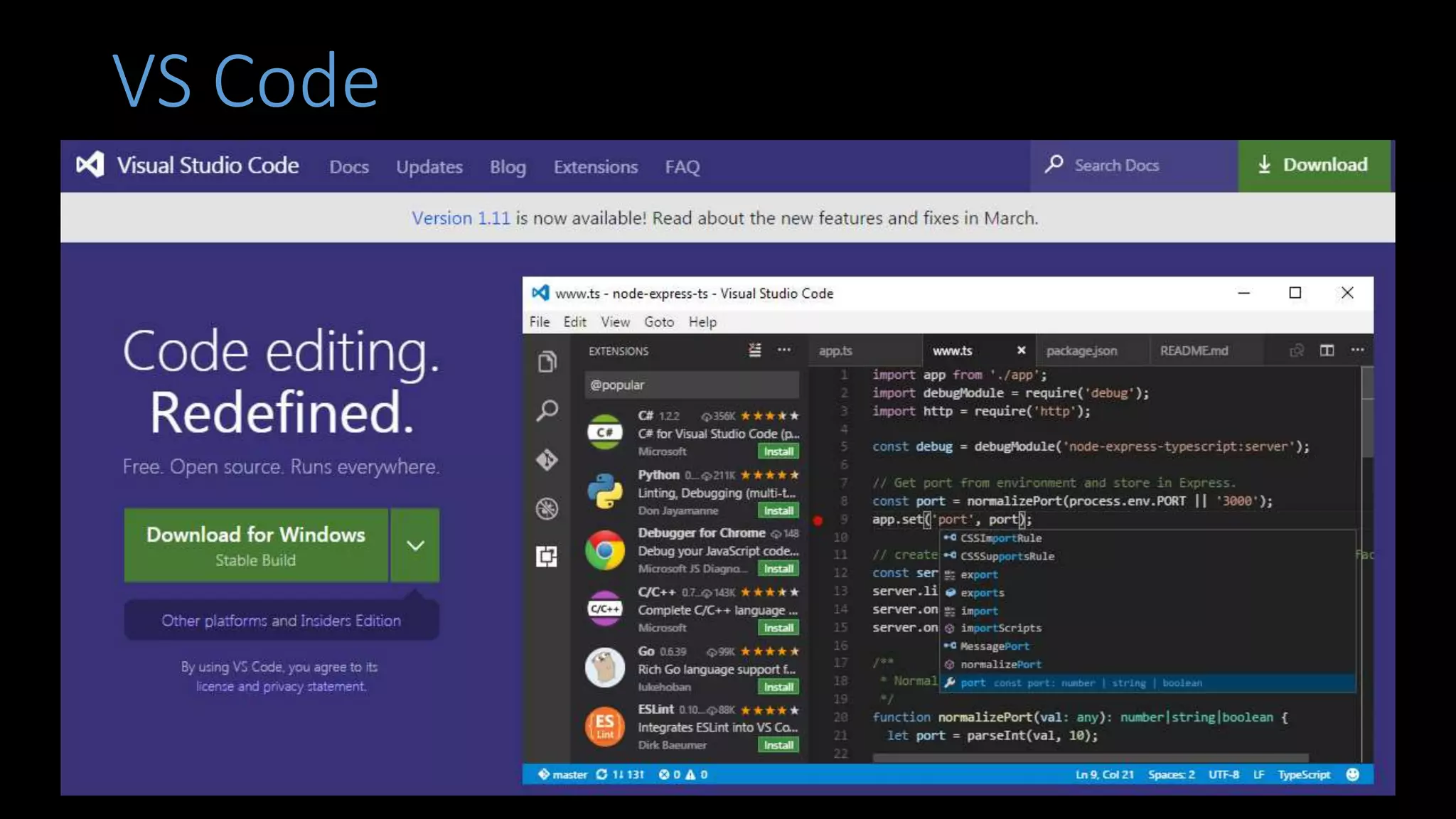Screen dimensions: 1456x819
Task: Install the ESLint extension
Action: pos(778,745)
